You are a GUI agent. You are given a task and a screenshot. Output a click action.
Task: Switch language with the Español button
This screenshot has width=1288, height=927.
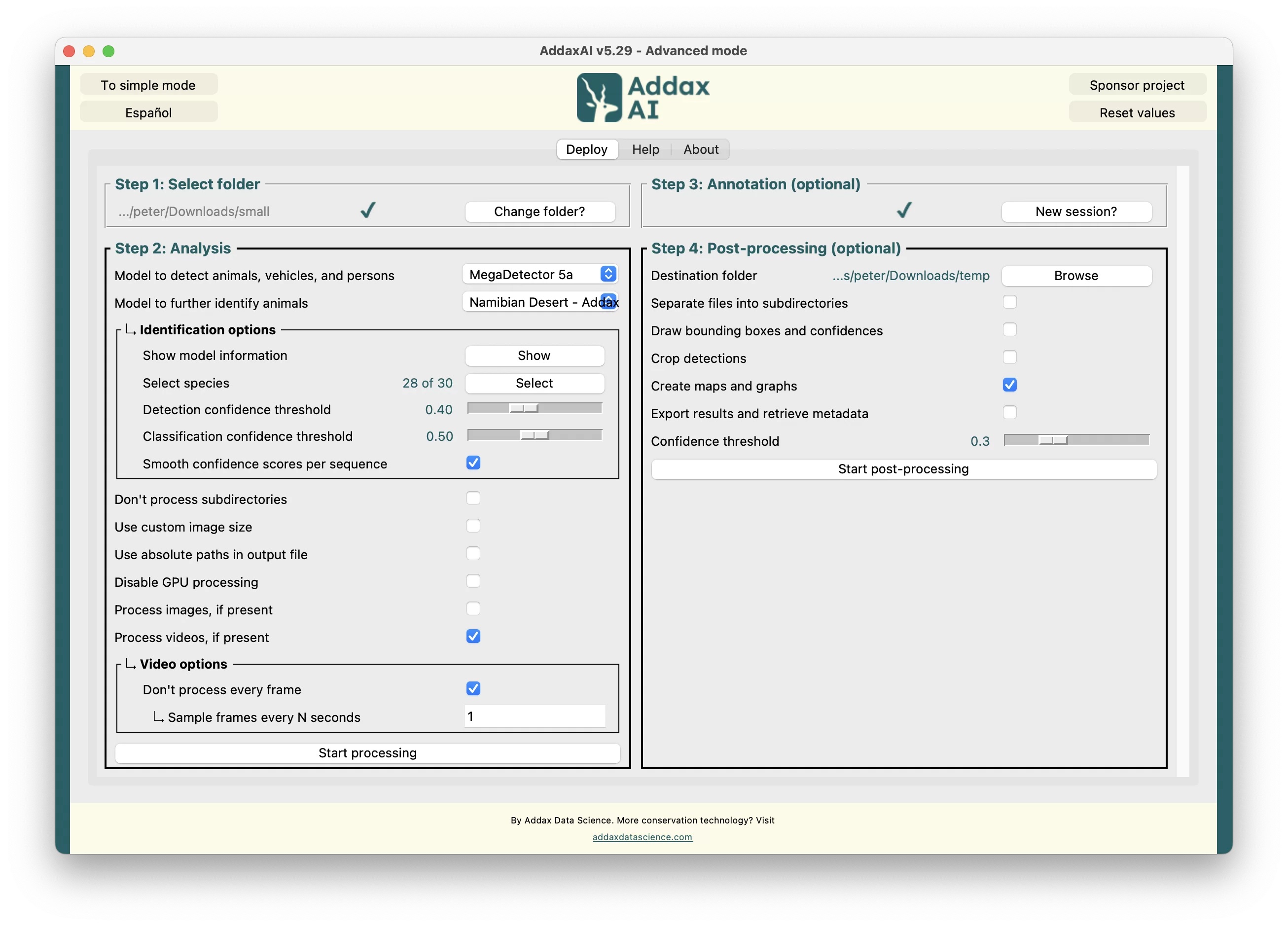pyautogui.click(x=148, y=112)
